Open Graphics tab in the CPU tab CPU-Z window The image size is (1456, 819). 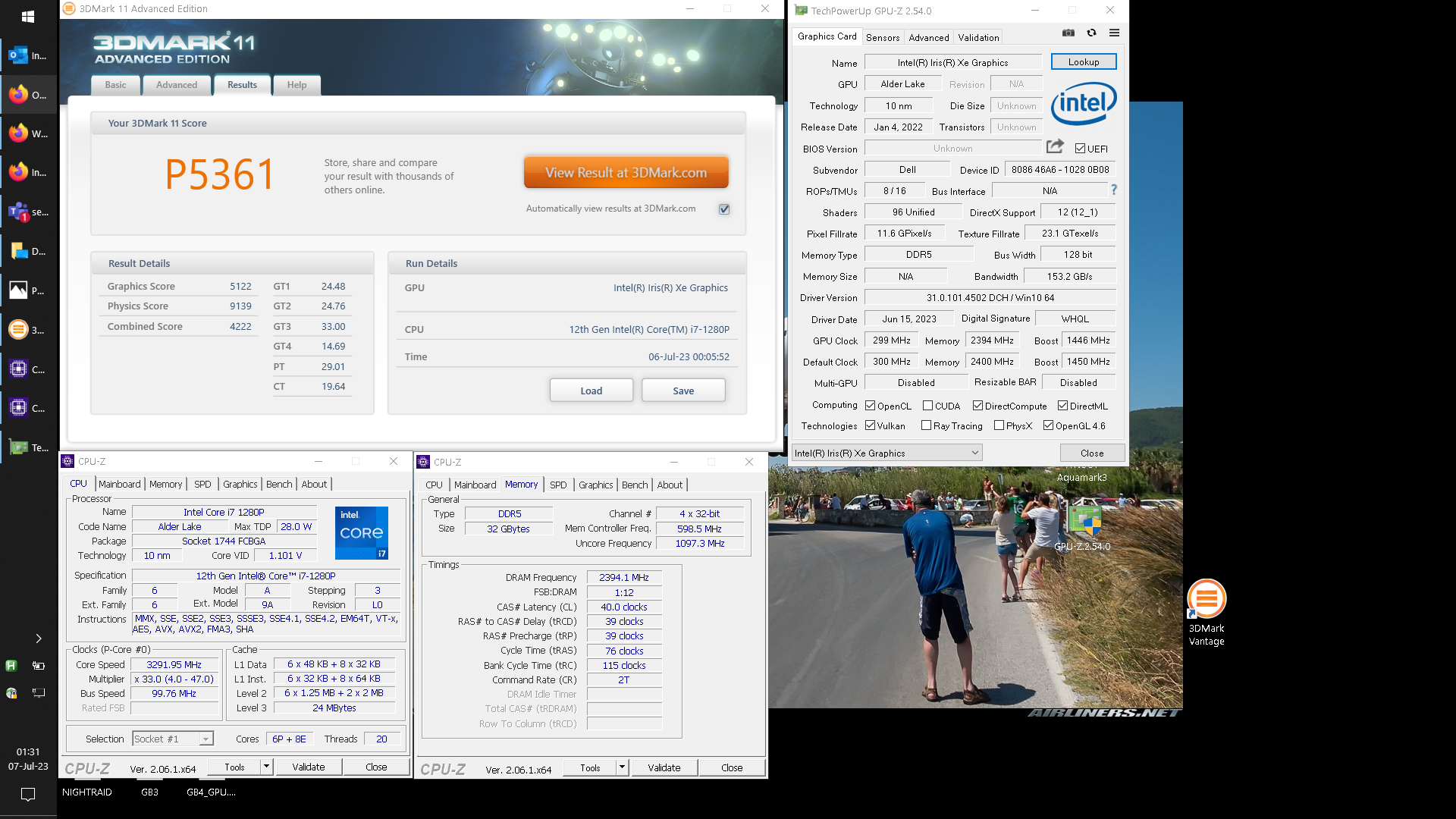point(240,484)
